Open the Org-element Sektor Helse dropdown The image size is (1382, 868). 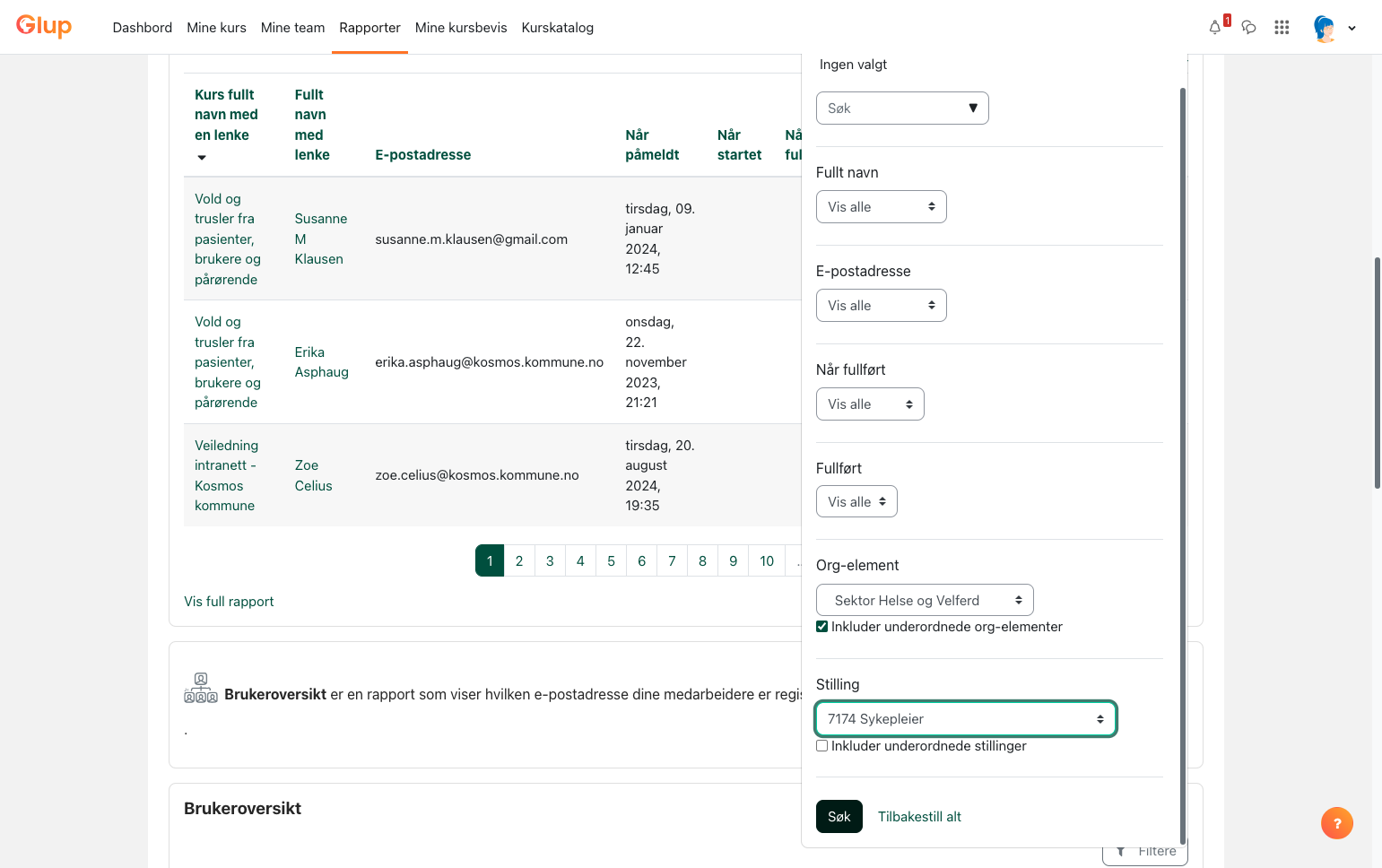(x=925, y=600)
